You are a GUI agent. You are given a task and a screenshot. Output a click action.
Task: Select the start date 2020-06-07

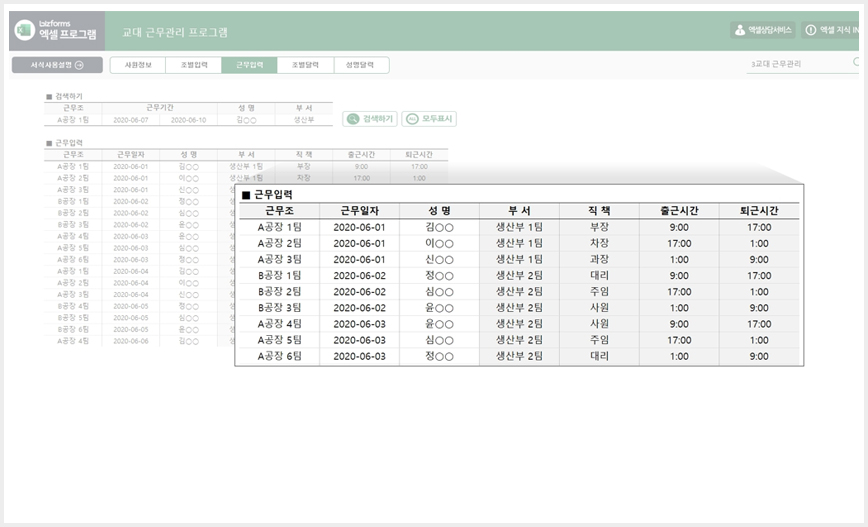tap(131, 120)
